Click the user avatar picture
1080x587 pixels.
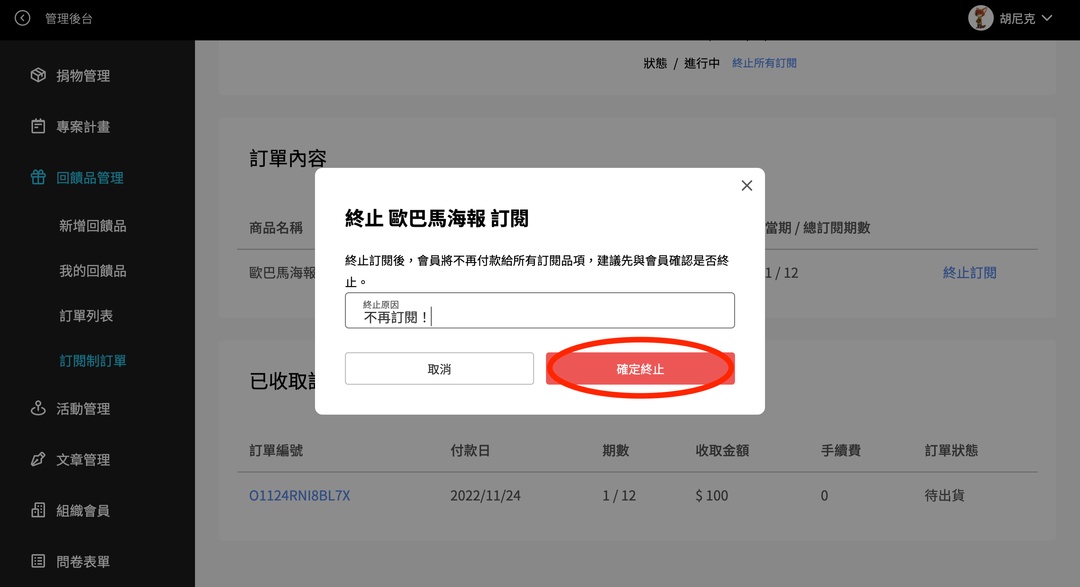point(980,18)
